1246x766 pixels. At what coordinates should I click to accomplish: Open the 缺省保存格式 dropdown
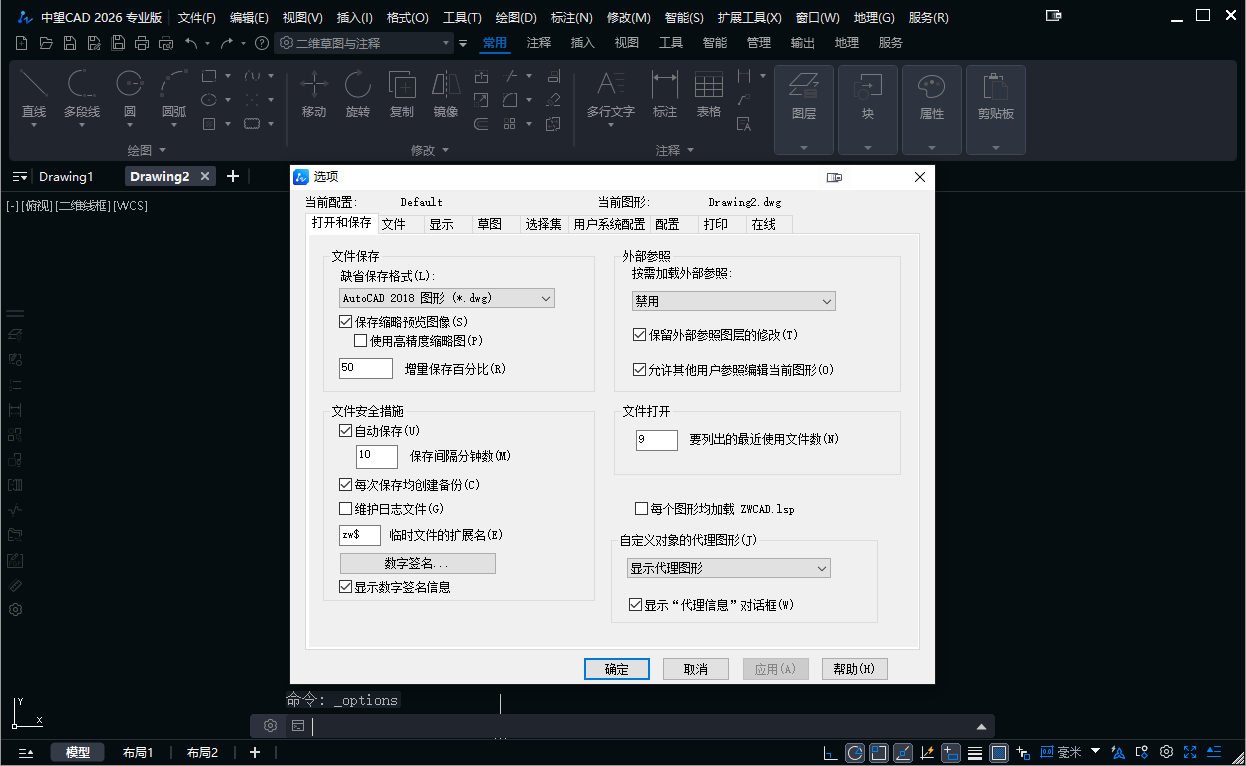pos(447,298)
